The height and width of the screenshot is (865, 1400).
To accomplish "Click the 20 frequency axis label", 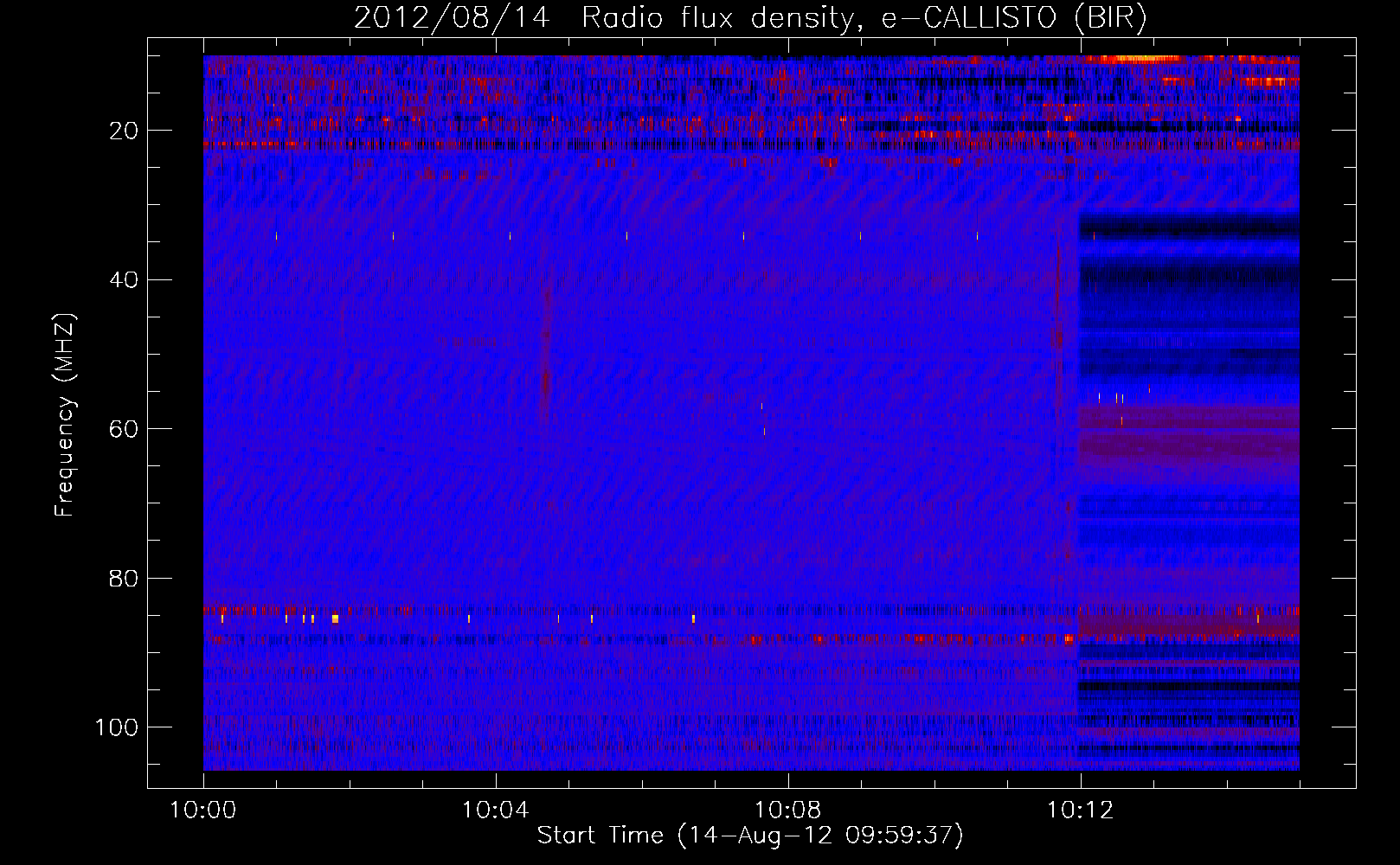I will pyautogui.click(x=124, y=131).
